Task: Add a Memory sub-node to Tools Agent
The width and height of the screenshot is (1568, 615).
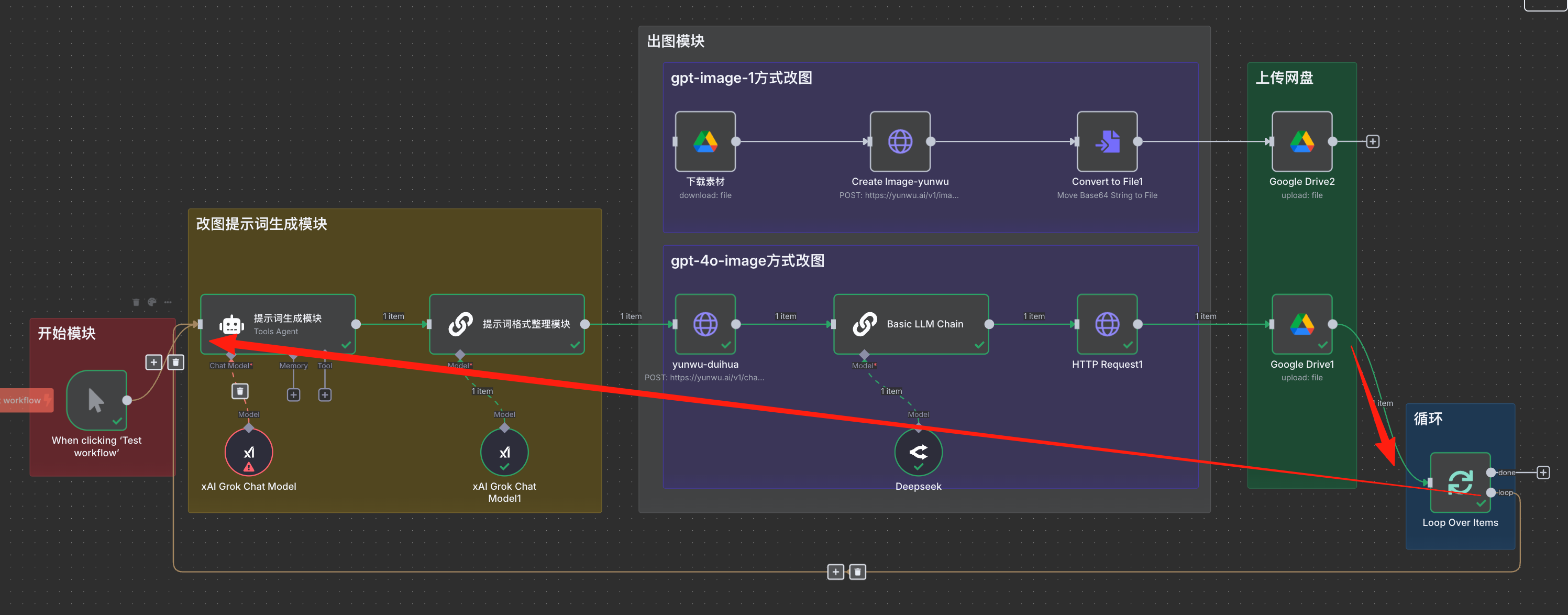Action: pyautogui.click(x=293, y=394)
